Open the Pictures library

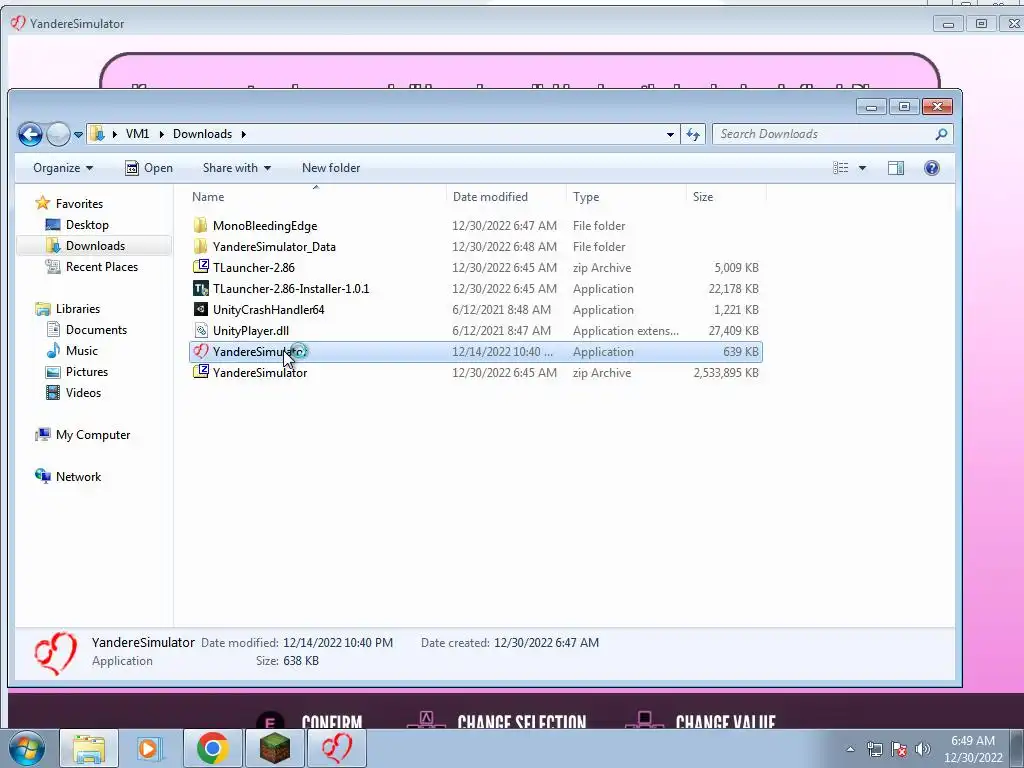86,372
